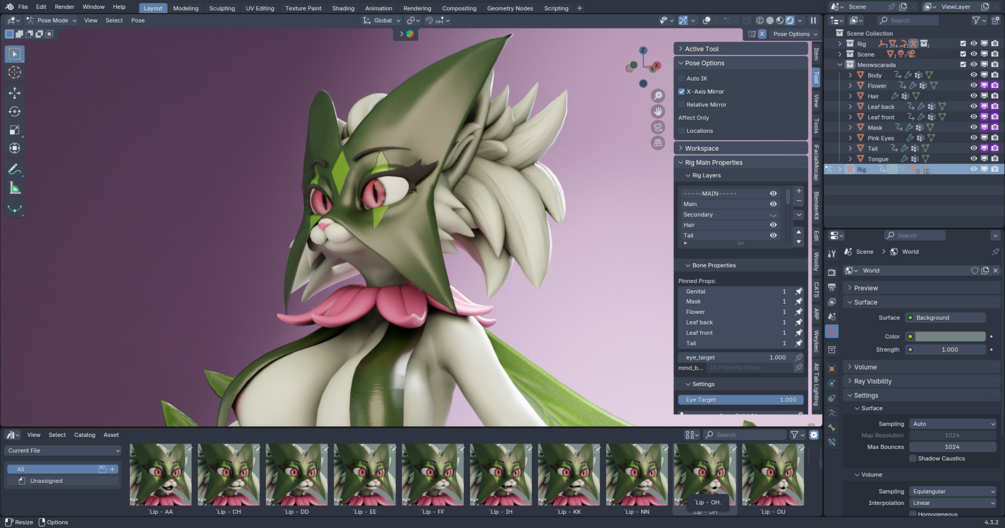Open the Scene properties tab icon

832,316
